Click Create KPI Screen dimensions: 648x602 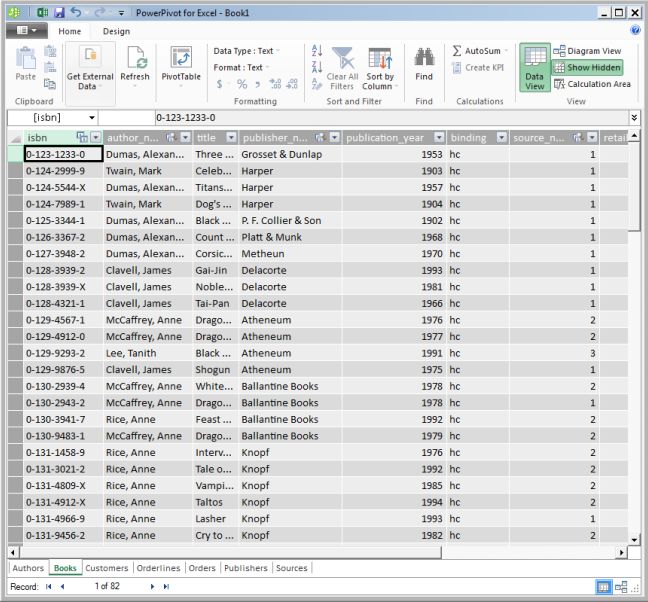478,67
